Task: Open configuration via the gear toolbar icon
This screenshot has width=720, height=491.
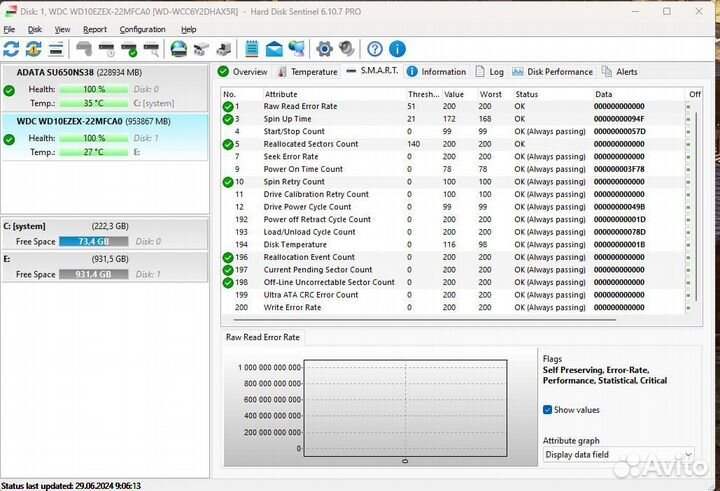Action: (x=324, y=49)
